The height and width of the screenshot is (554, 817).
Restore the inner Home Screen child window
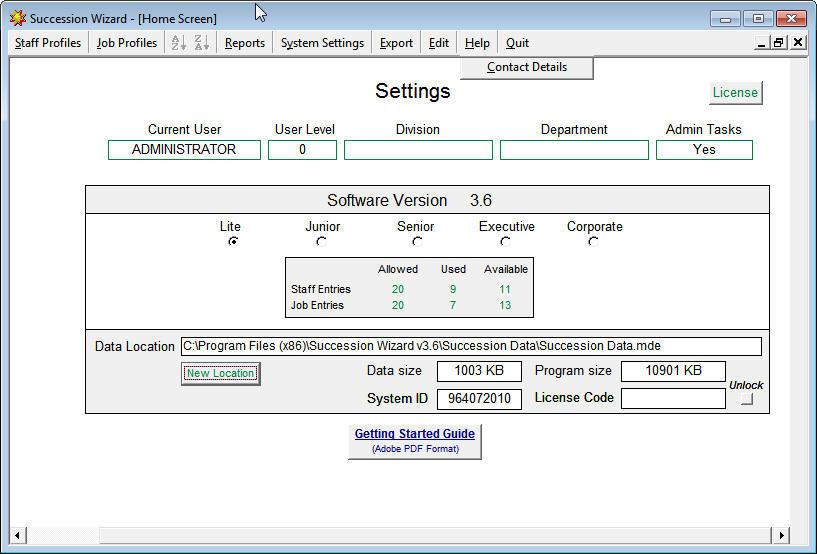tap(778, 43)
